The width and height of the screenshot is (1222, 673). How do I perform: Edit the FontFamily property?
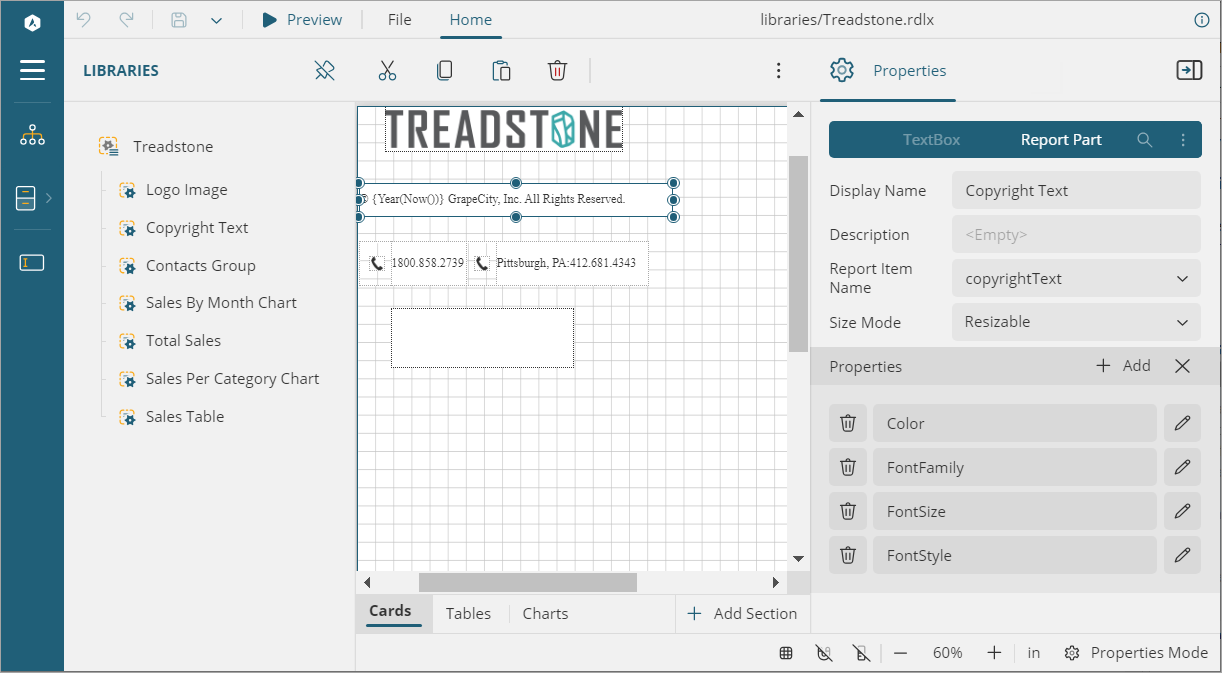pyautogui.click(x=1182, y=467)
